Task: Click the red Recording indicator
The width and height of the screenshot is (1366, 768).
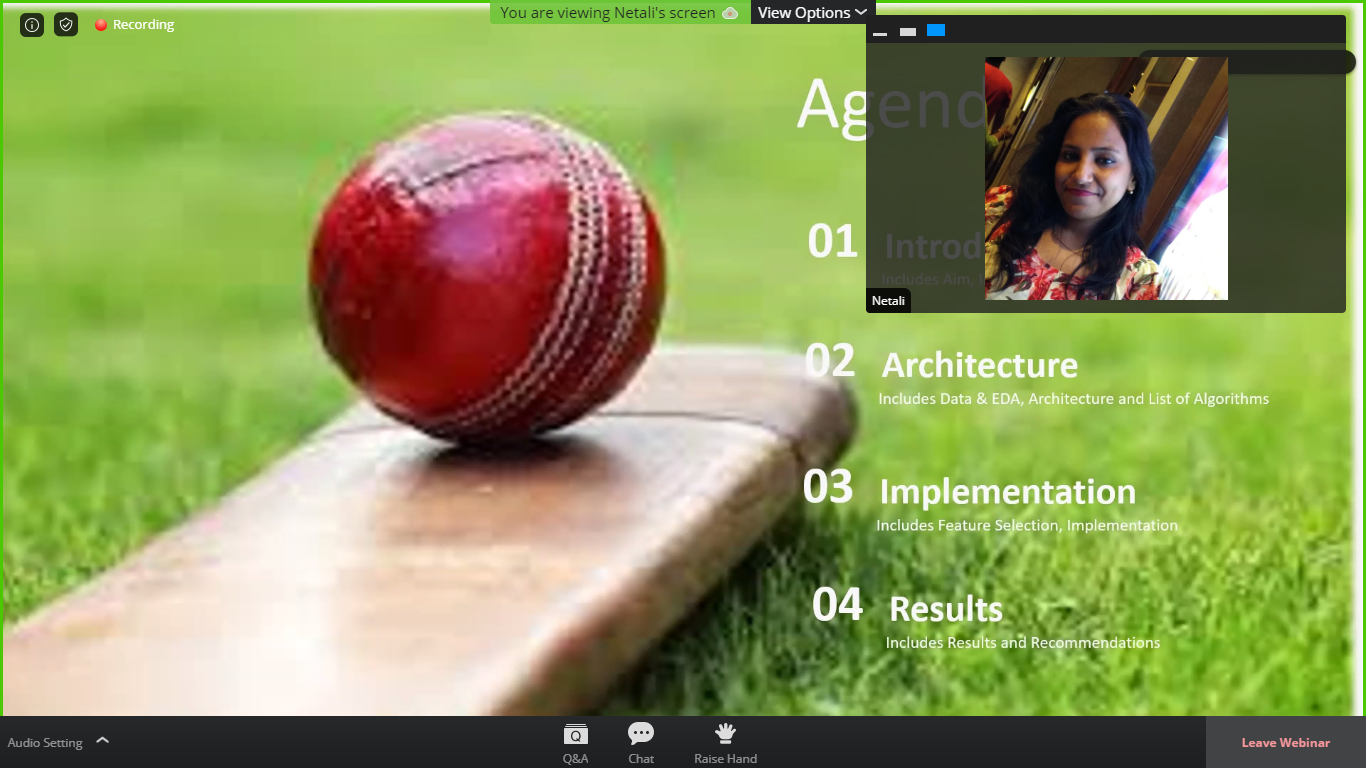Action: tap(135, 25)
